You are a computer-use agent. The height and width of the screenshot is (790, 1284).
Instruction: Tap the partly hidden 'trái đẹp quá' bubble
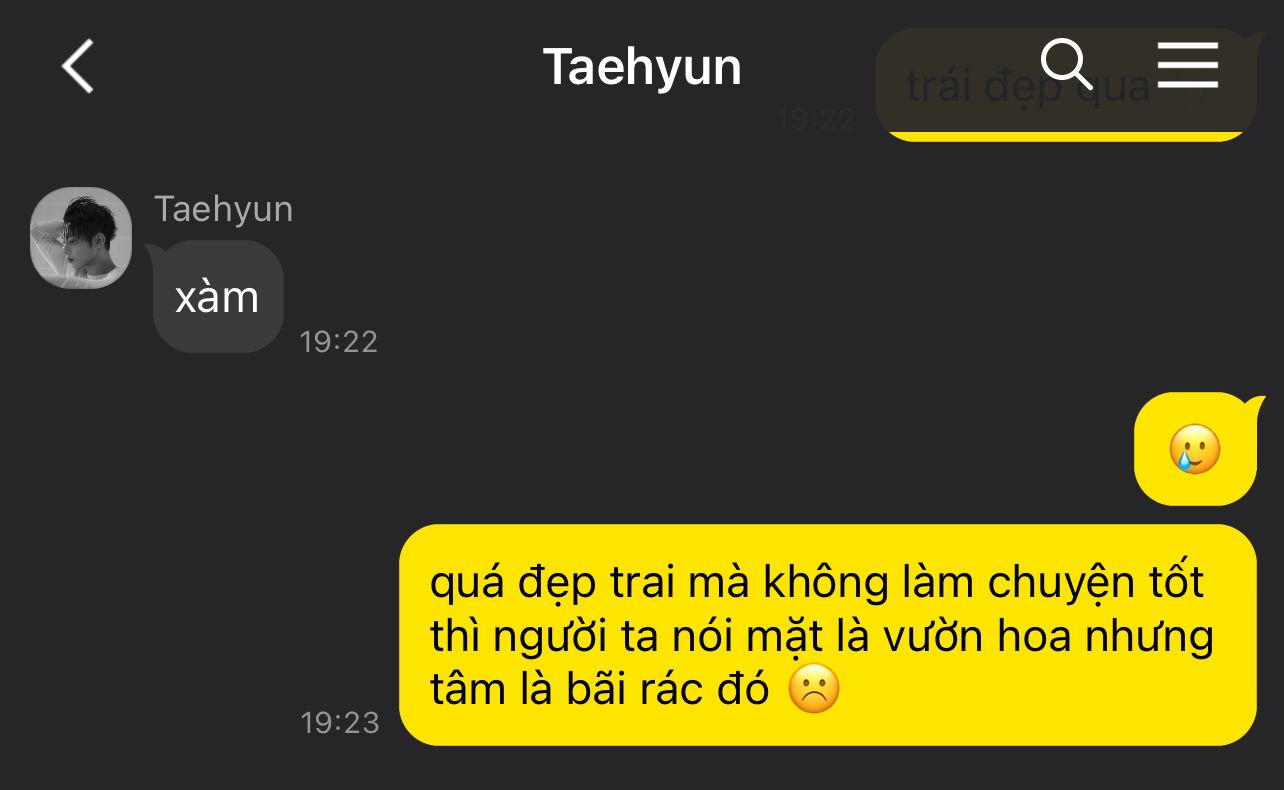click(x=1065, y=85)
